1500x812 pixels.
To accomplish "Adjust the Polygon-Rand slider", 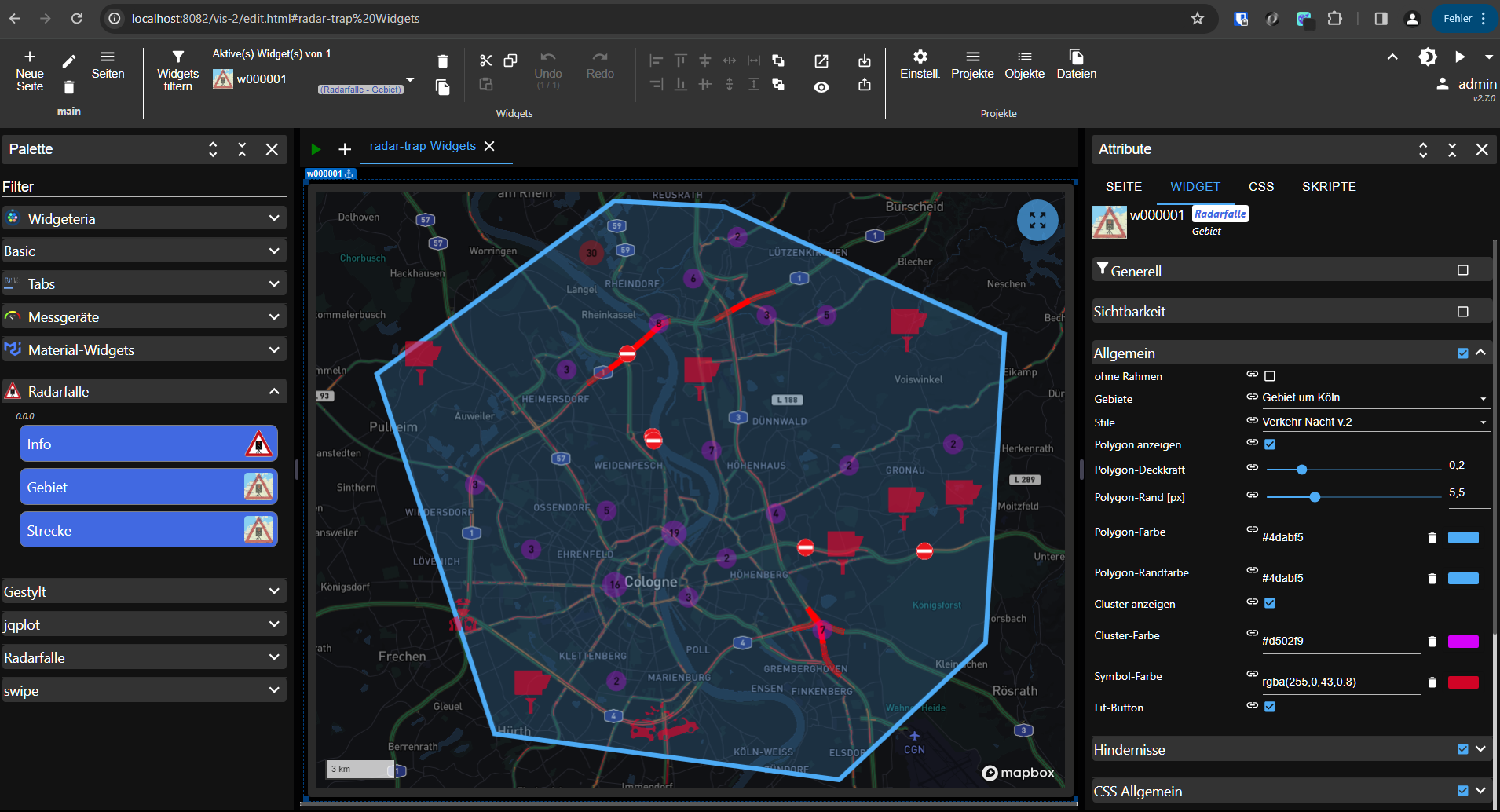I will (1354, 497).
